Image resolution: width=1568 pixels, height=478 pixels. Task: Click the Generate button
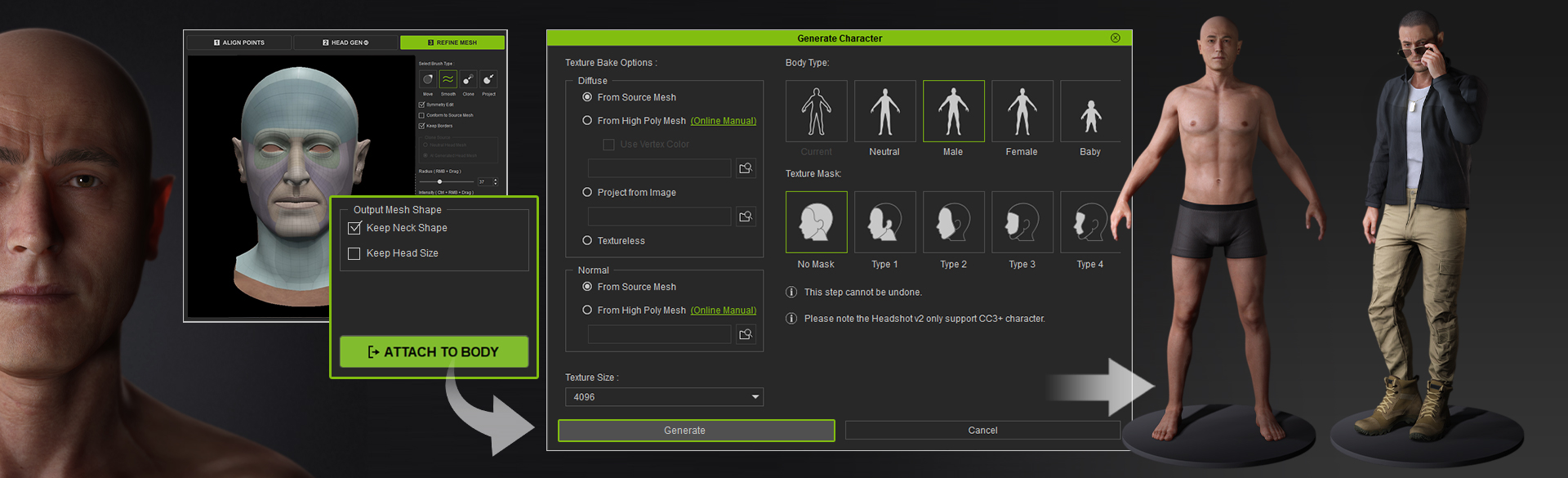pos(696,431)
